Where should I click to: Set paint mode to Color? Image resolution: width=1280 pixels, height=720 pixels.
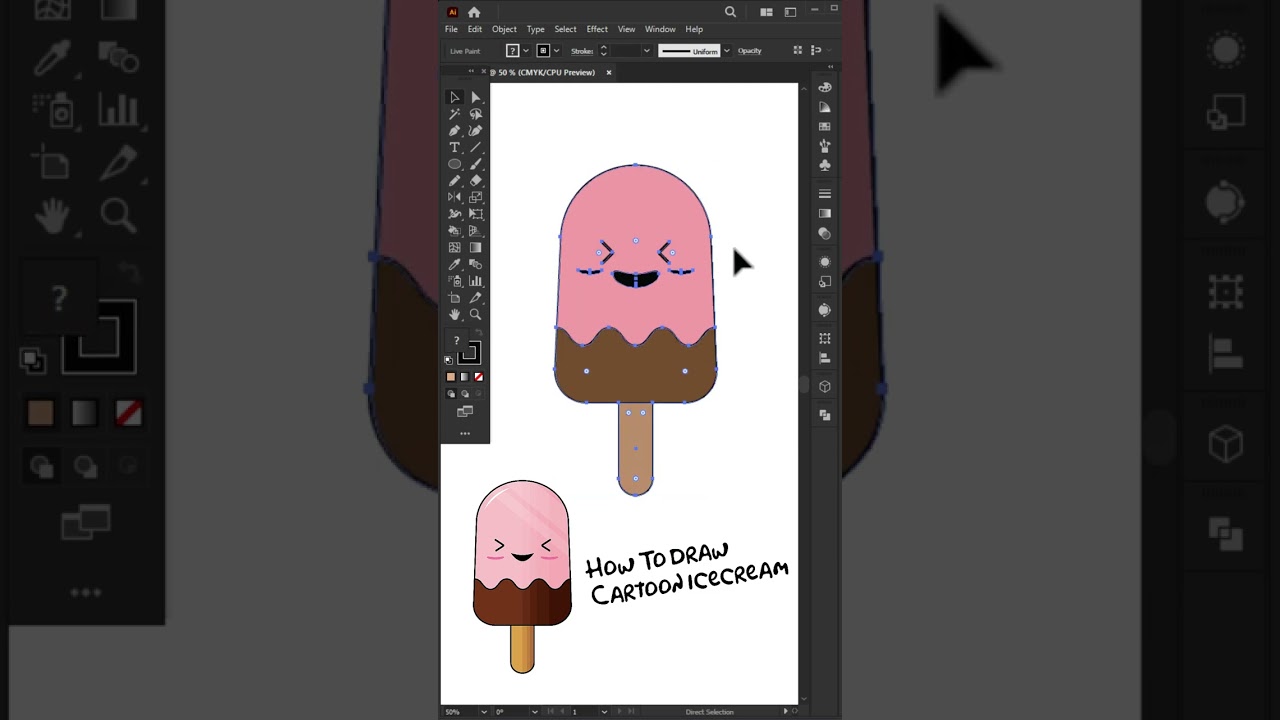(x=451, y=377)
